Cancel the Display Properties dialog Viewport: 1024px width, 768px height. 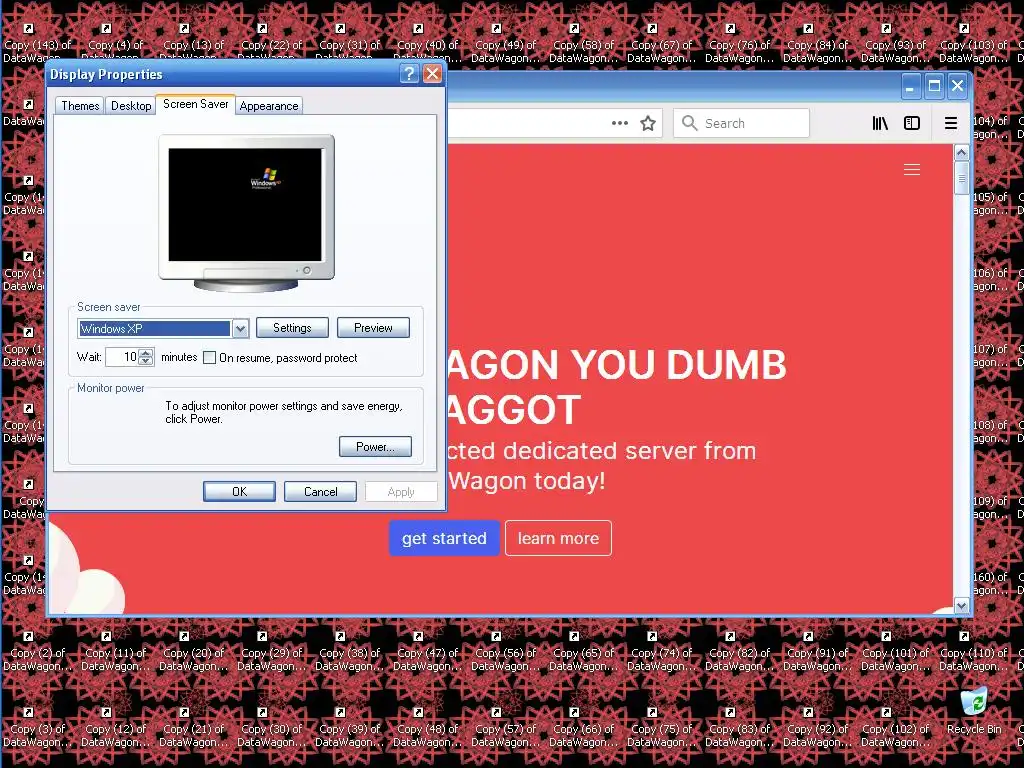coord(320,492)
